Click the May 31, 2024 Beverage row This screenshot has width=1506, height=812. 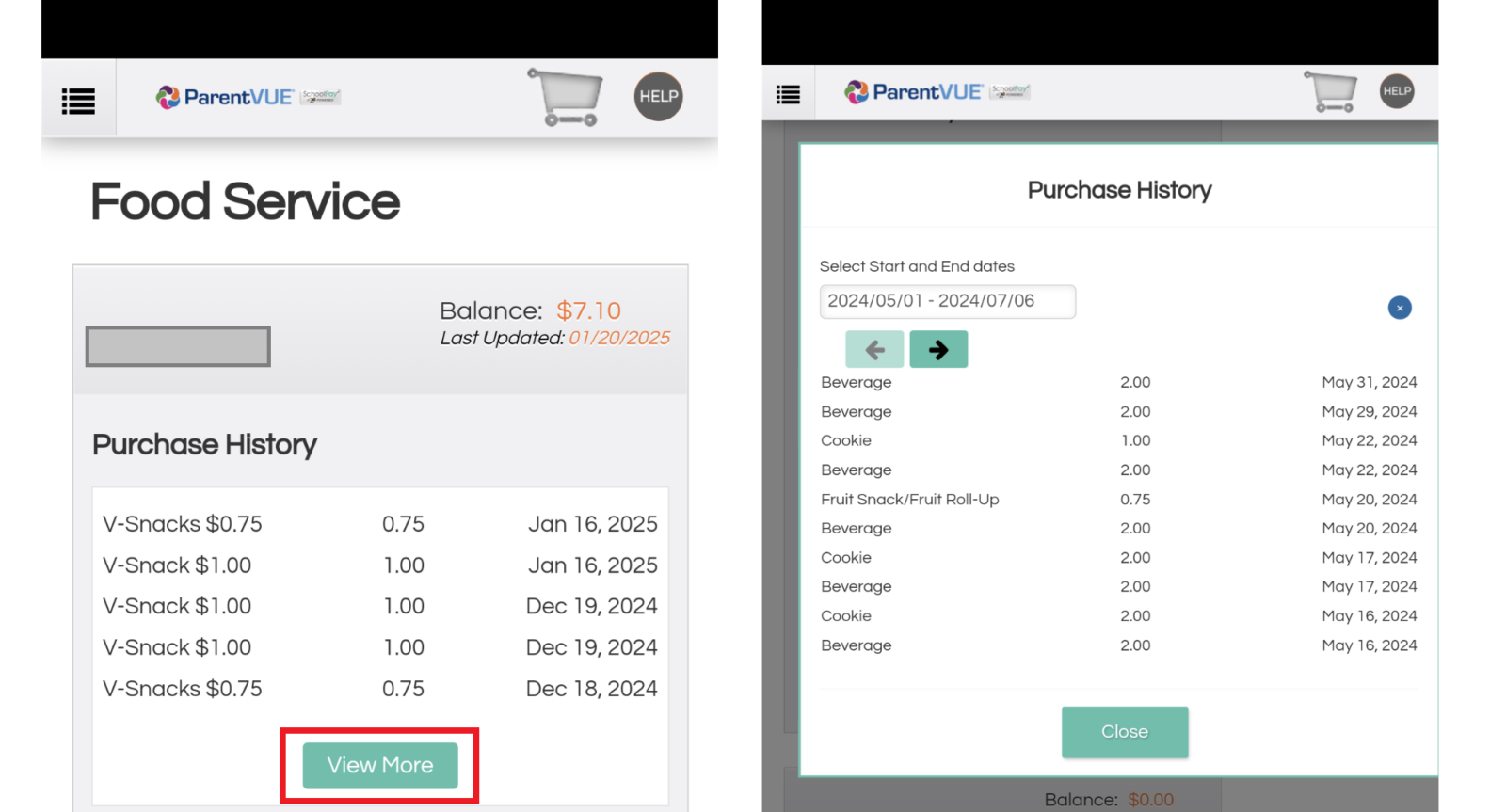1118,382
